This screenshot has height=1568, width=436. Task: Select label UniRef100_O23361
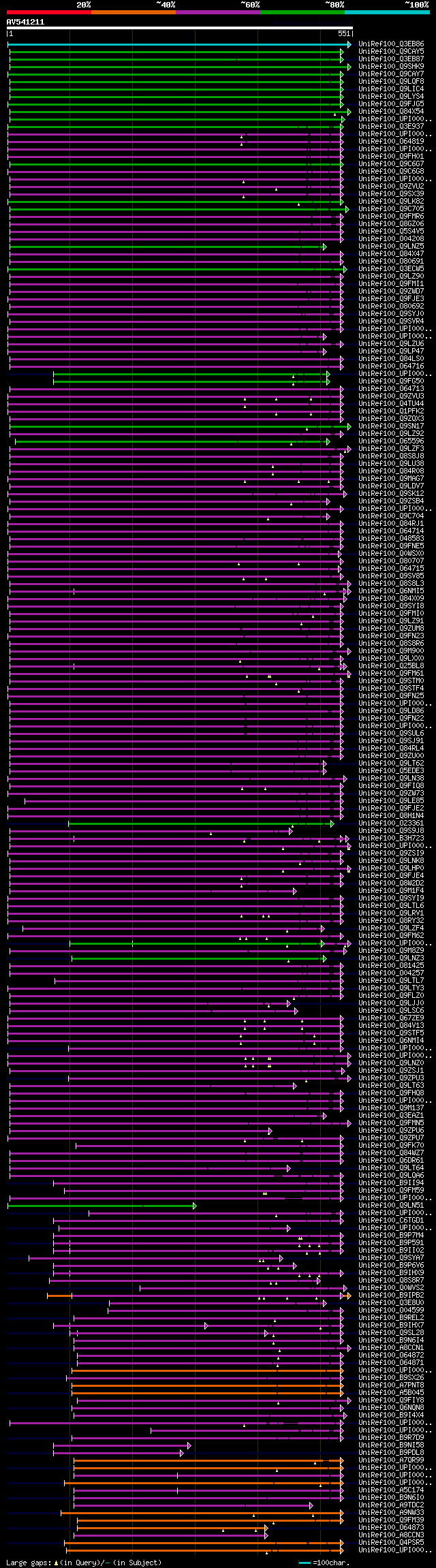391,824
